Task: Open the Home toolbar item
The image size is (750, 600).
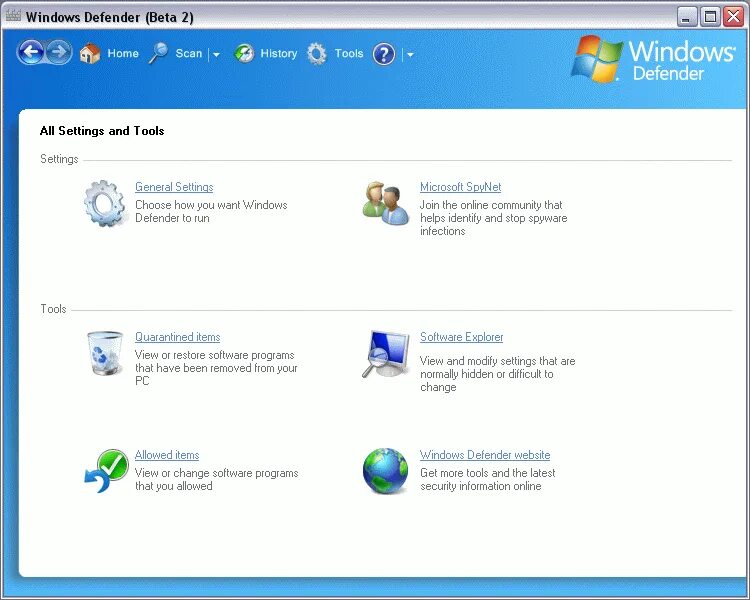Action: pos(123,54)
